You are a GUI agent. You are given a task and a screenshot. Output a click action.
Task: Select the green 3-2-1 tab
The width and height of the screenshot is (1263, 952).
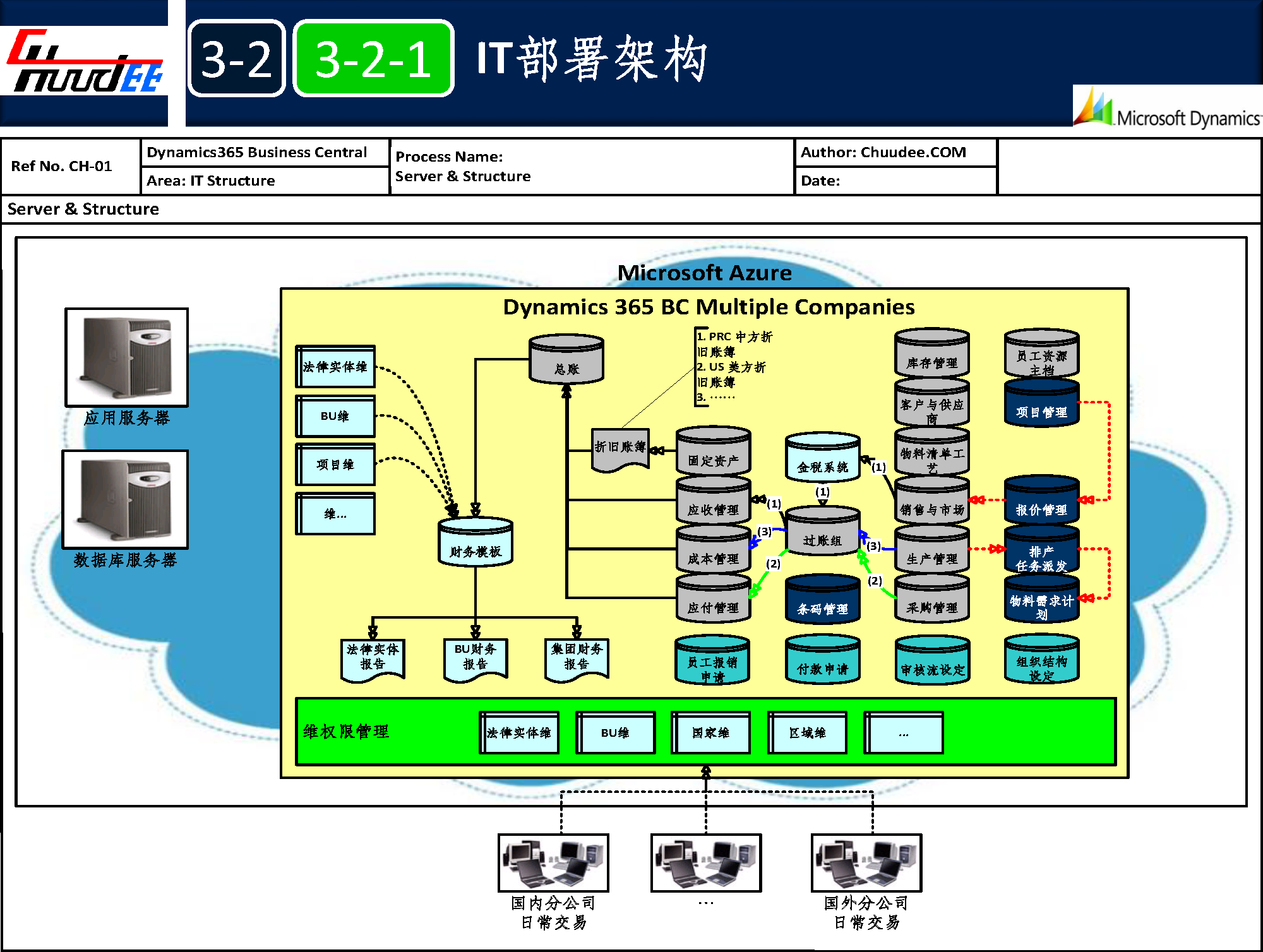coord(373,59)
